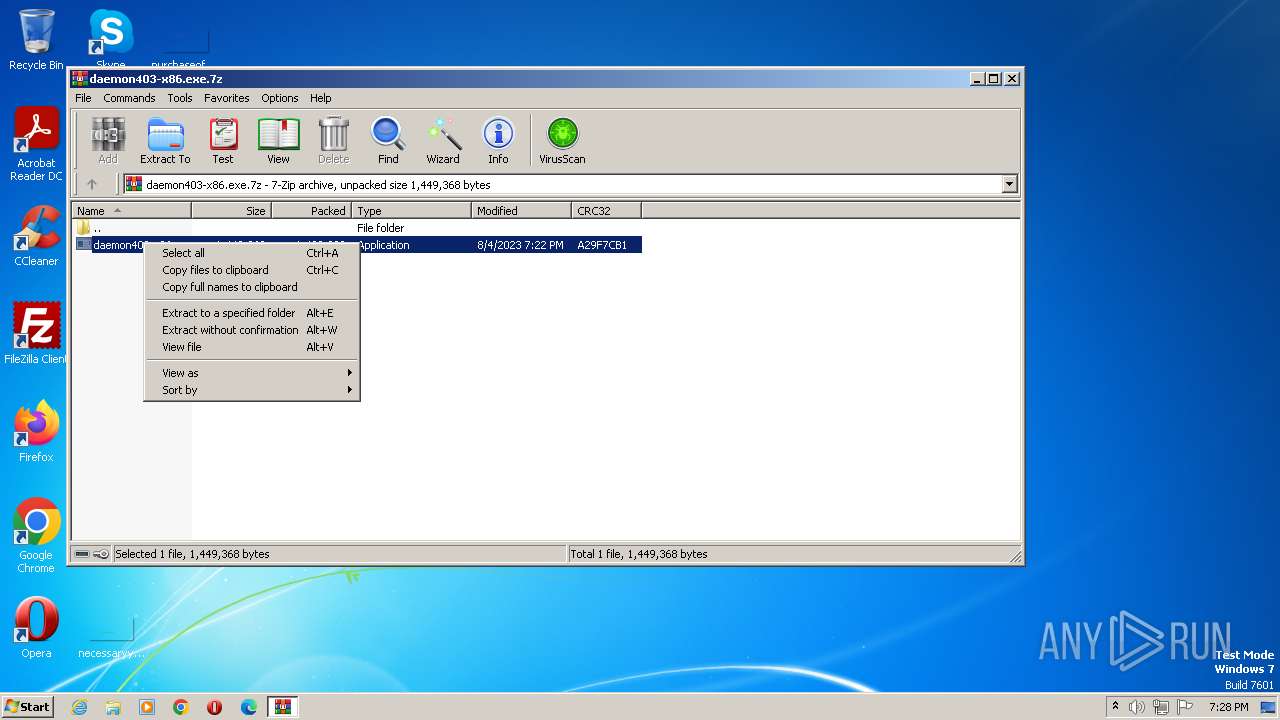Click the drive and key icons in status bar
1280x720 pixels.
[92, 554]
